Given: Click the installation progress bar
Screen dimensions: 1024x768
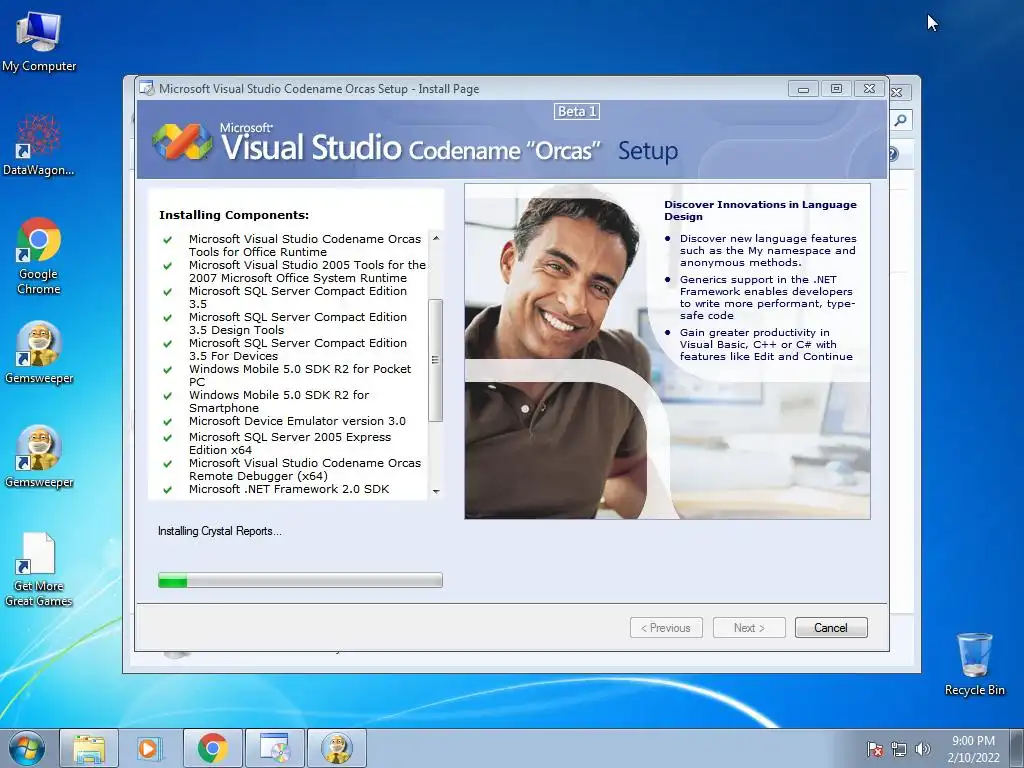Looking at the screenshot, I should 300,580.
